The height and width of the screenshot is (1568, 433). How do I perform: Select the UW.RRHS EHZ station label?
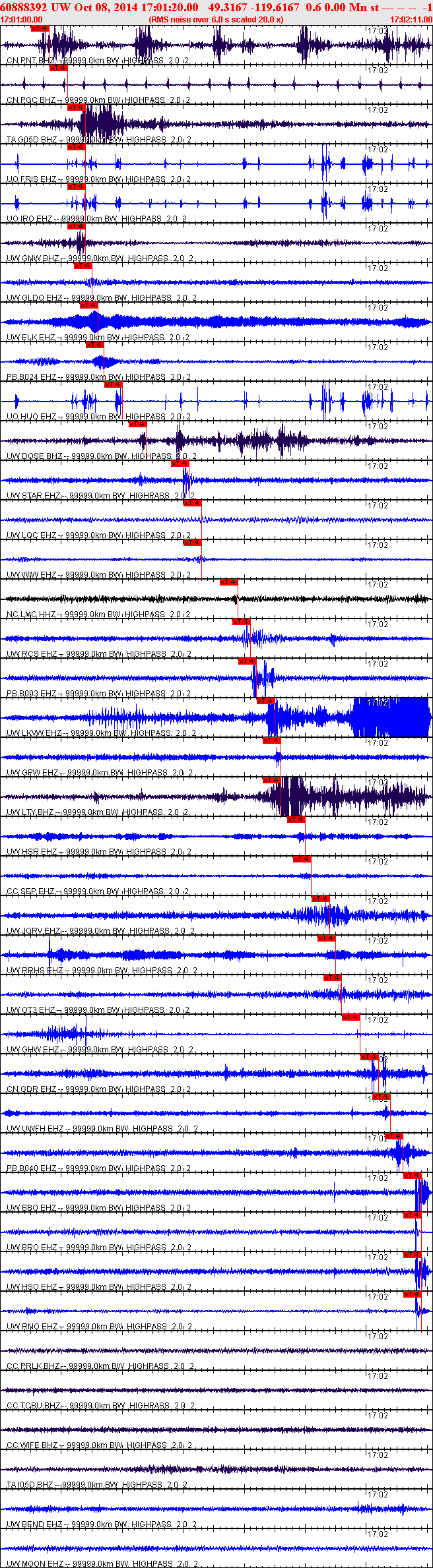click(x=35, y=971)
